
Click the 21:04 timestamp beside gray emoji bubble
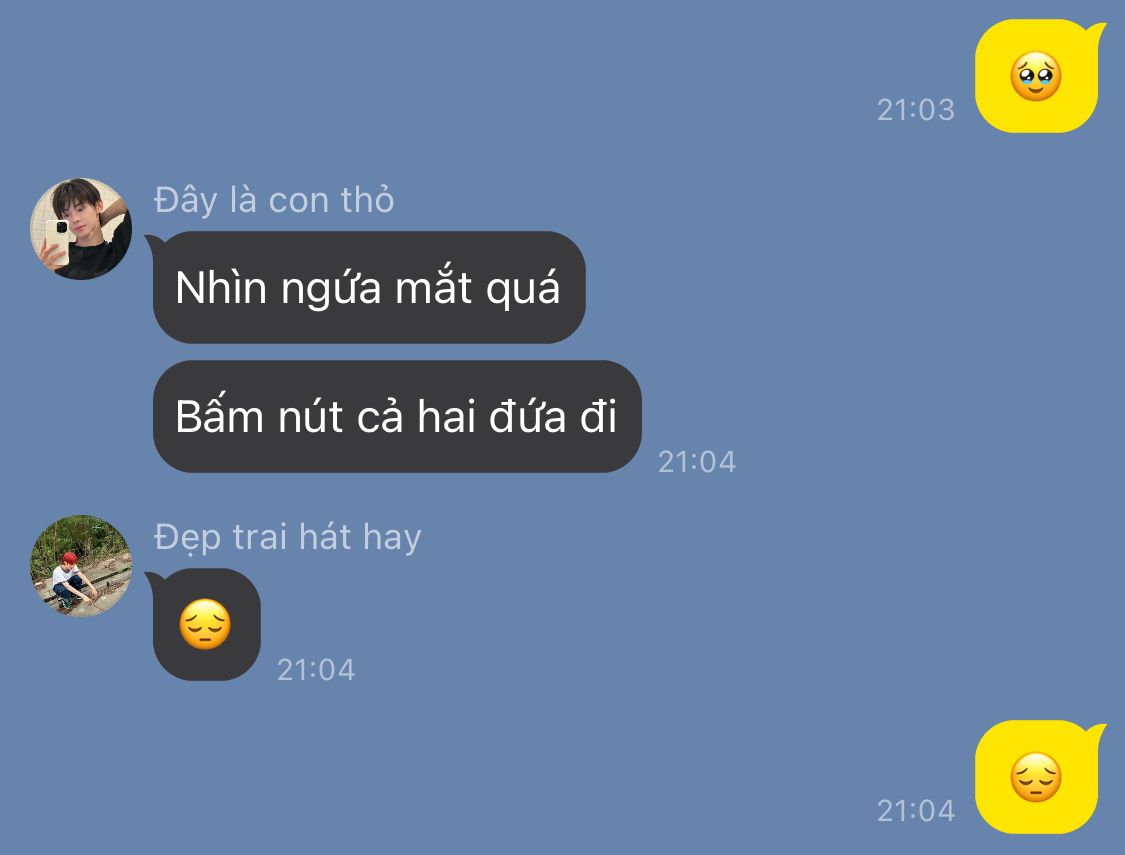[316, 670]
